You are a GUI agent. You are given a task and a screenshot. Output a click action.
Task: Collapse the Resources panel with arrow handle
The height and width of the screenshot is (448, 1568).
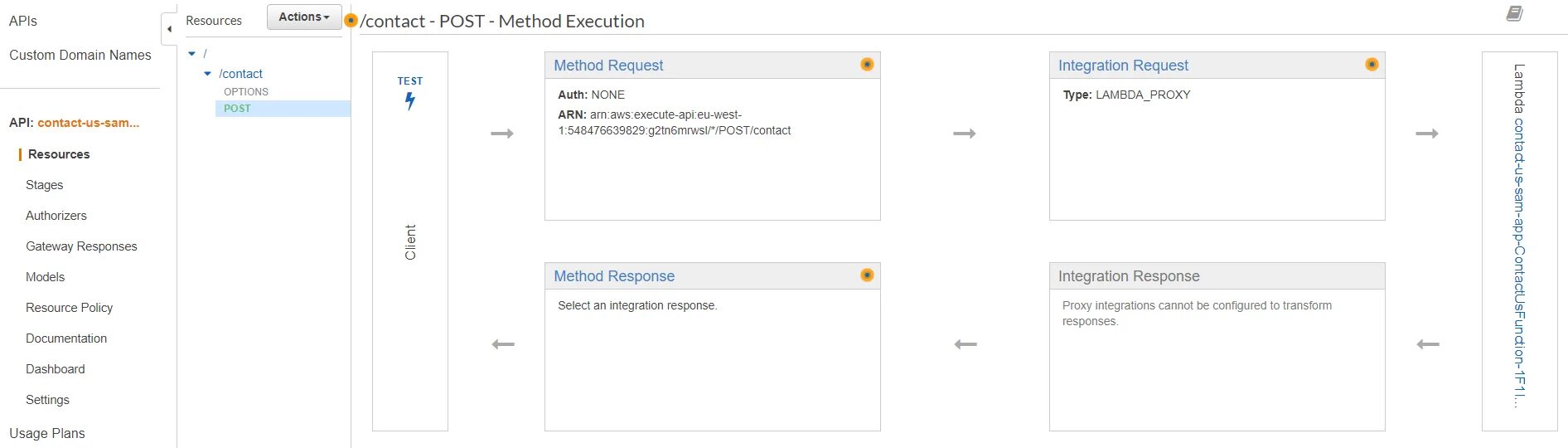(x=169, y=29)
